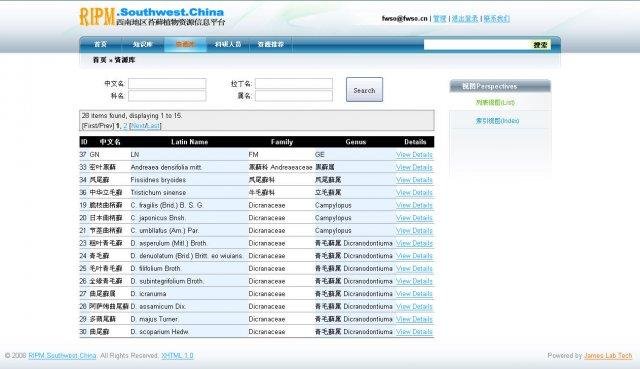View Details for C. fragilis row
The width and height of the screenshot is (640, 369).
point(414,205)
